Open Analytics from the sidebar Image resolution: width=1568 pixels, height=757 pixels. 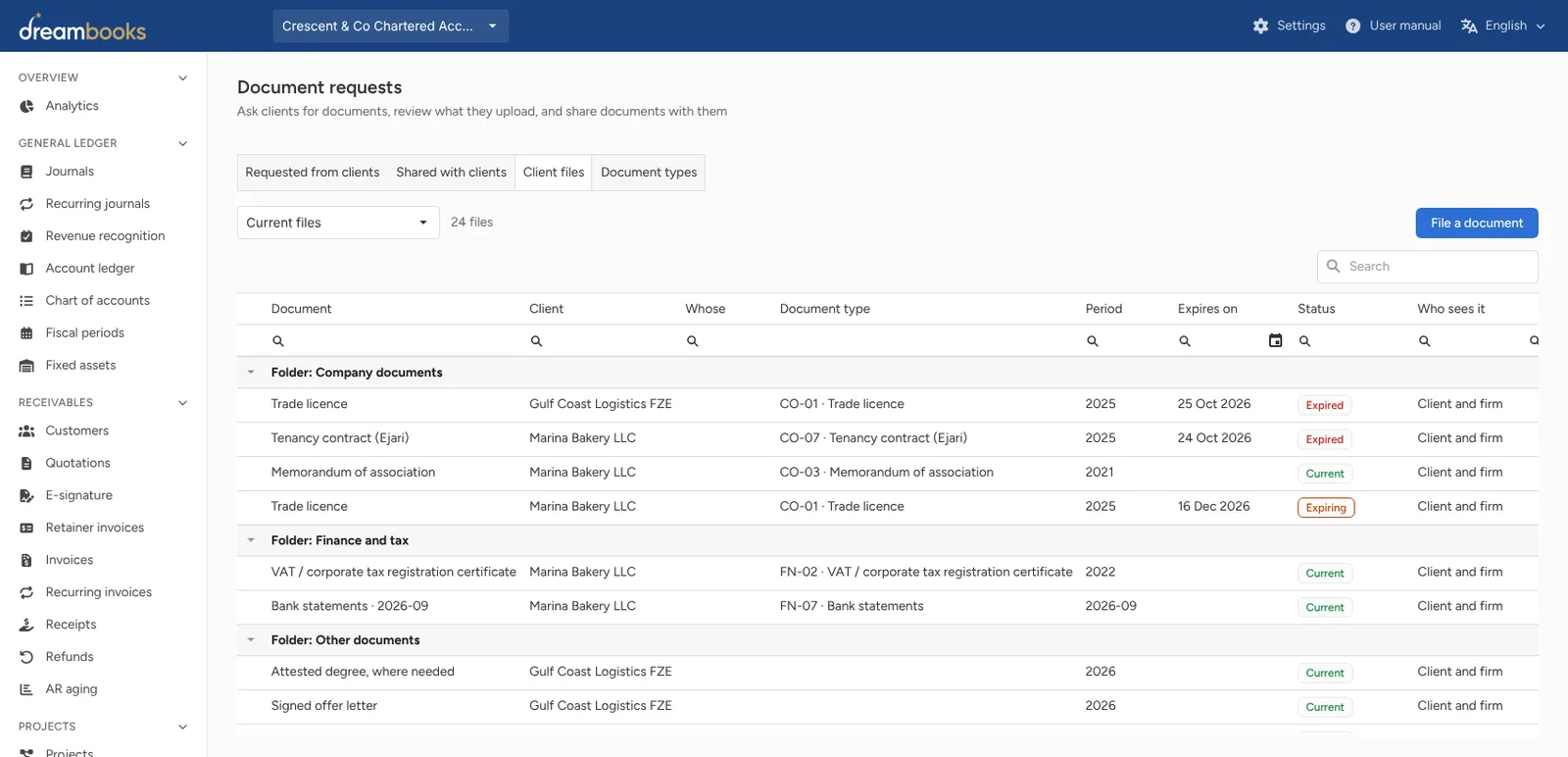[x=72, y=106]
